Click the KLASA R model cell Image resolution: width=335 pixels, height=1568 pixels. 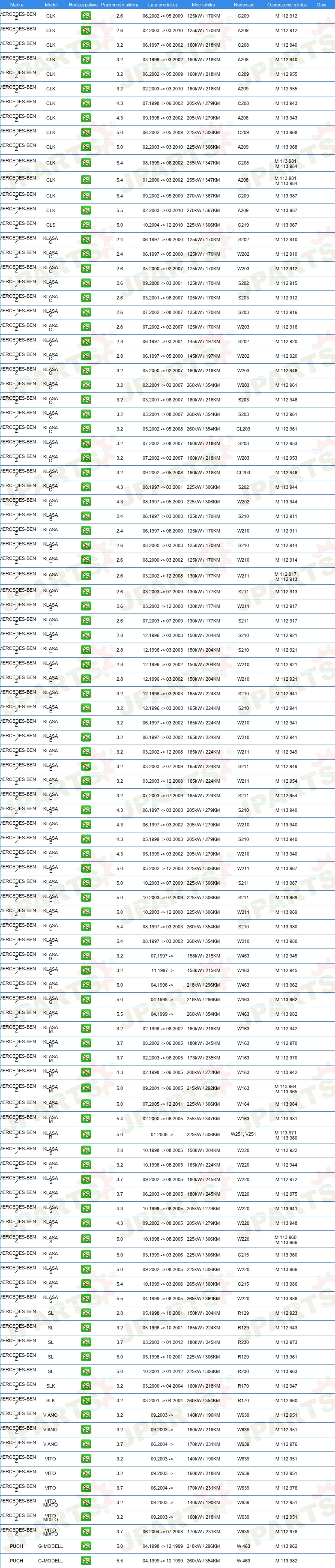[x=51, y=1134]
